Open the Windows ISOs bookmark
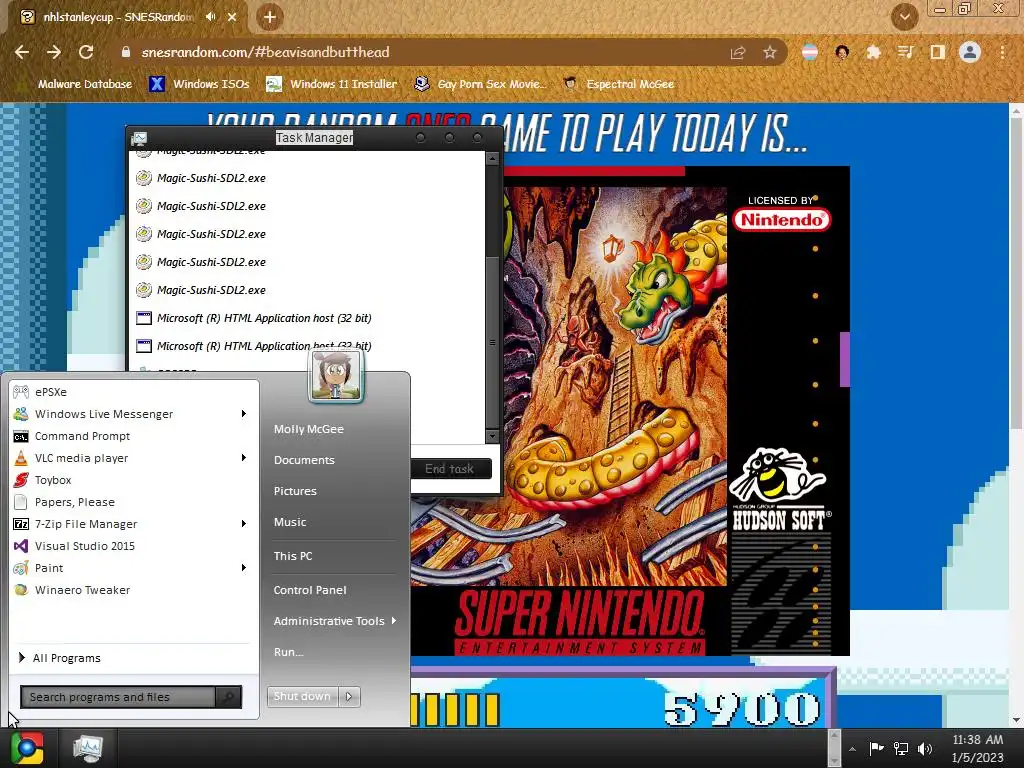Viewport: 1024px width, 768px height. click(x=200, y=84)
